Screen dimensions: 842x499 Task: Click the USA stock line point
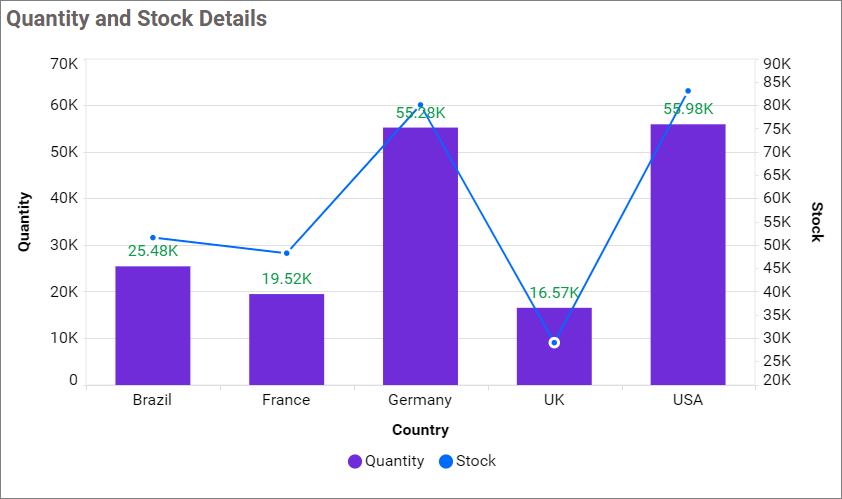[x=688, y=91]
